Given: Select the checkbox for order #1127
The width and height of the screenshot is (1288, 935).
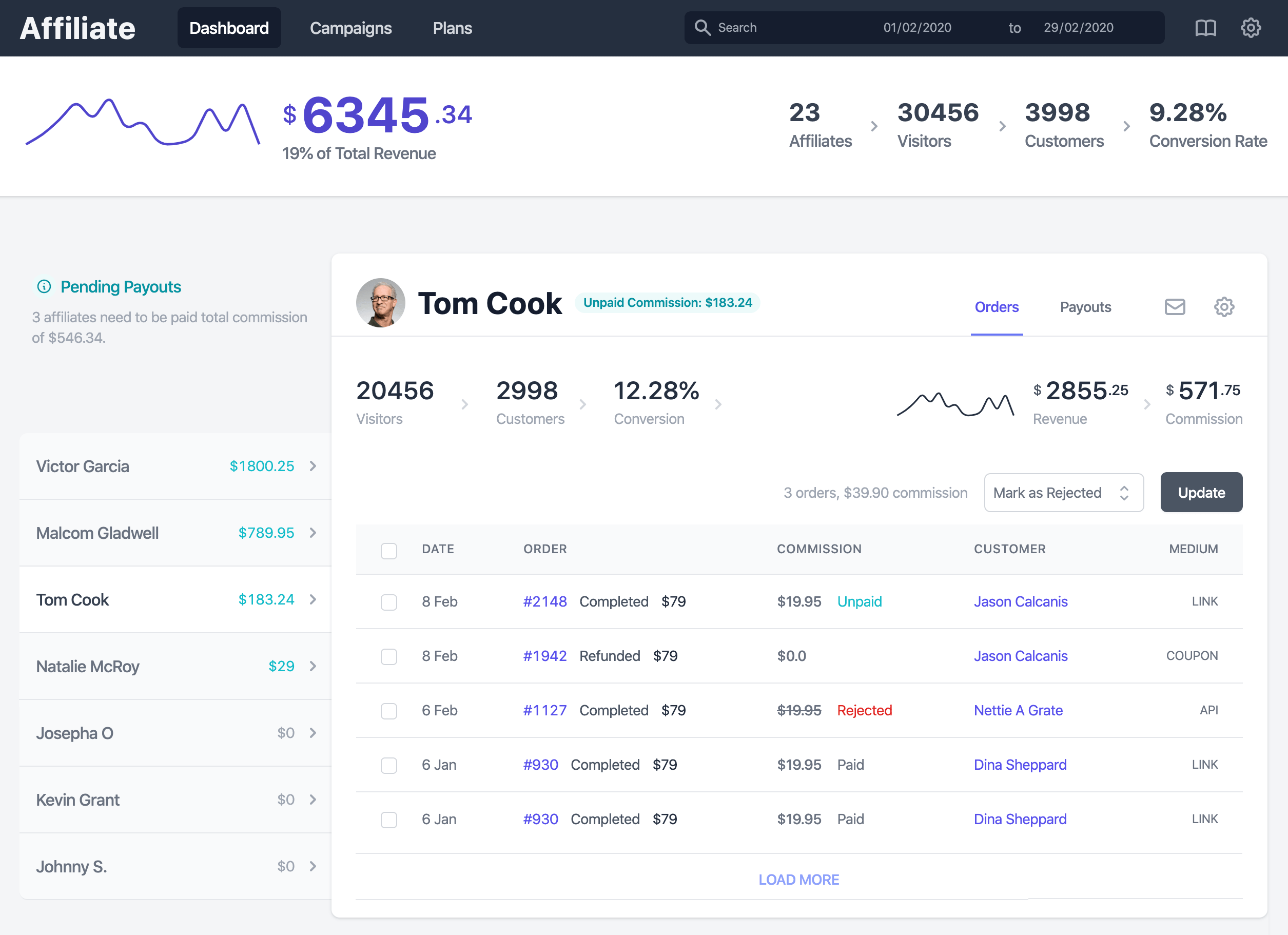Looking at the screenshot, I should point(388,711).
